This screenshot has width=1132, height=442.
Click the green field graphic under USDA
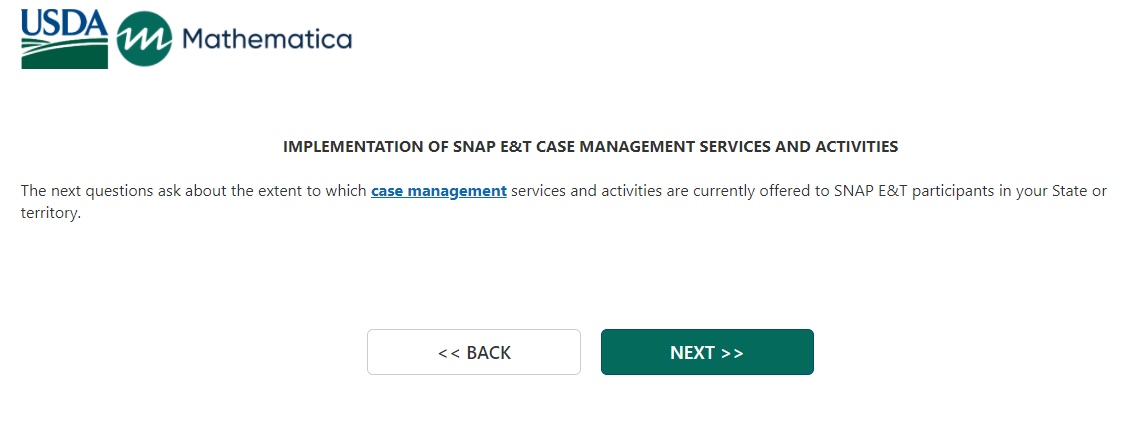64,54
